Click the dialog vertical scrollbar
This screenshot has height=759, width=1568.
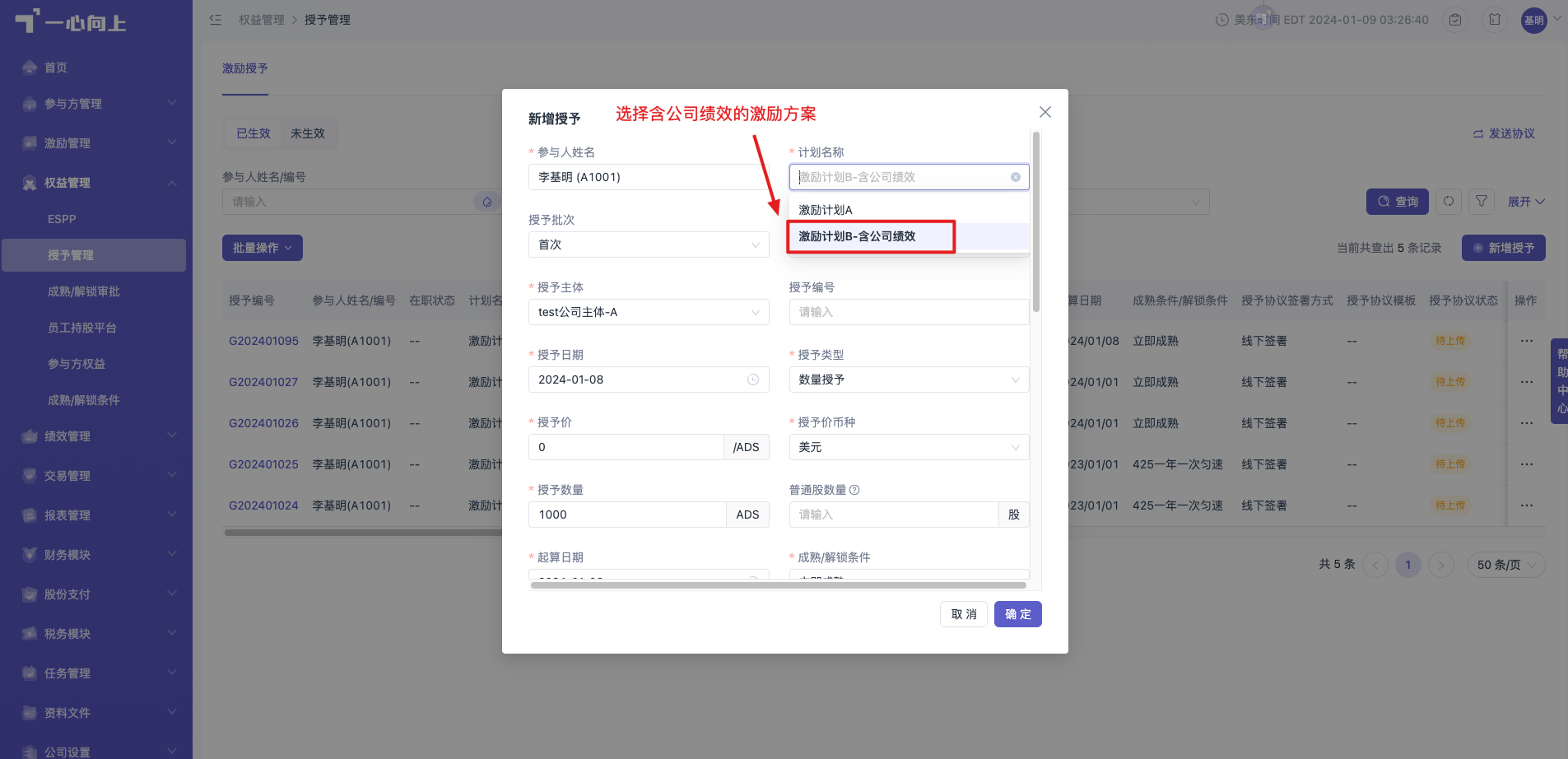coord(1036,222)
